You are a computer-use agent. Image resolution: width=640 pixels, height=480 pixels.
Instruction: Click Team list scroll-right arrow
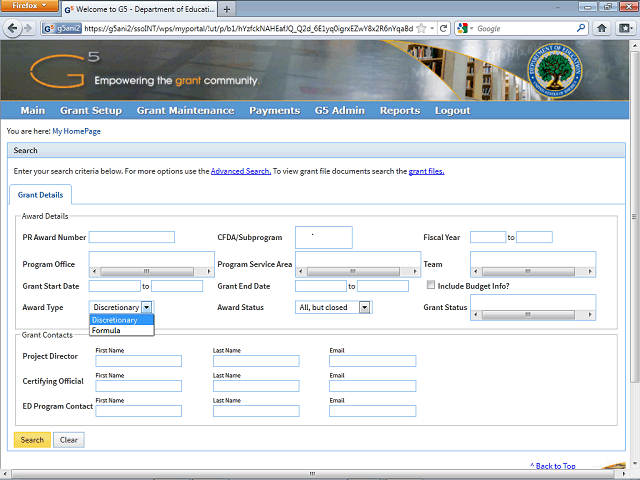[590, 271]
